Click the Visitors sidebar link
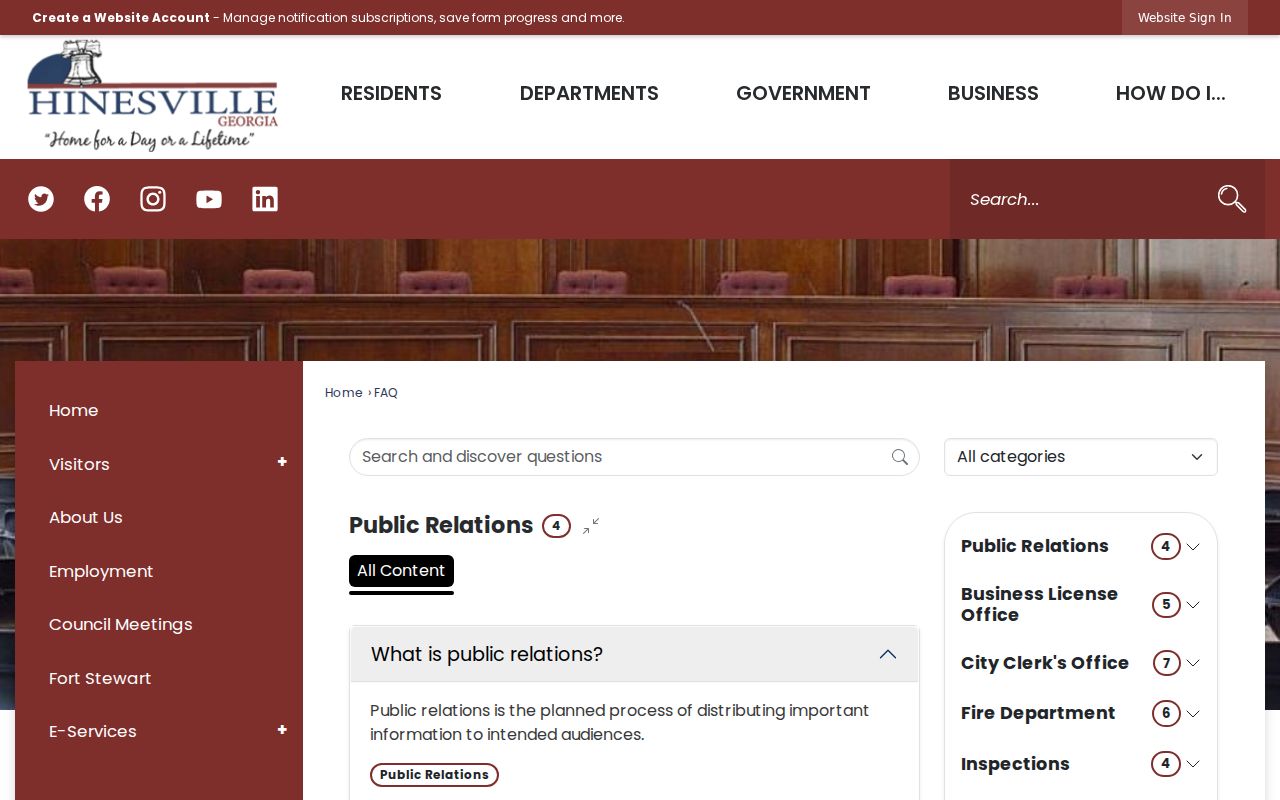Viewport: 1280px width, 800px height. pyautogui.click(x=79, y=464)
